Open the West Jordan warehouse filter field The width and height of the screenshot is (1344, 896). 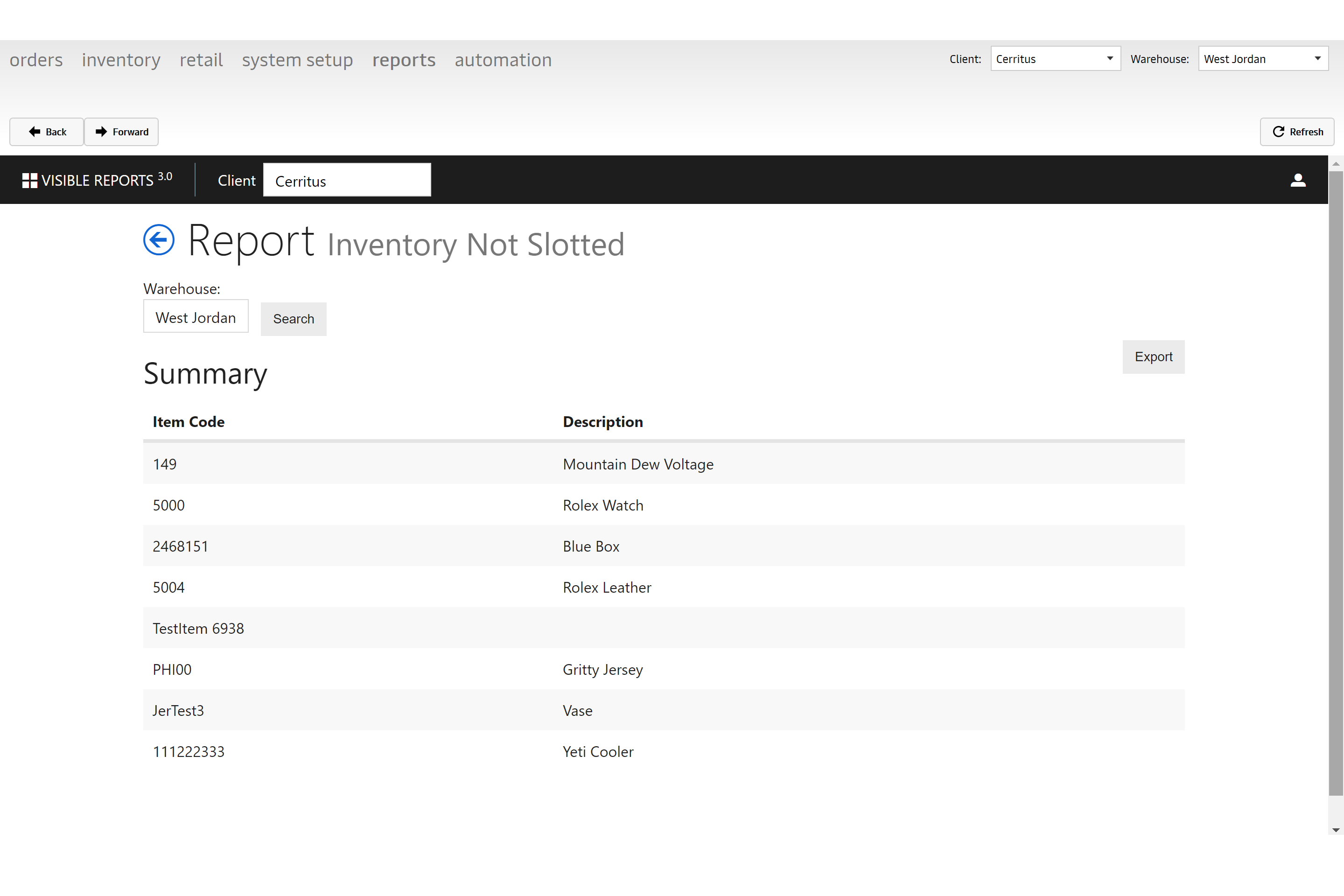coord(196,316)
